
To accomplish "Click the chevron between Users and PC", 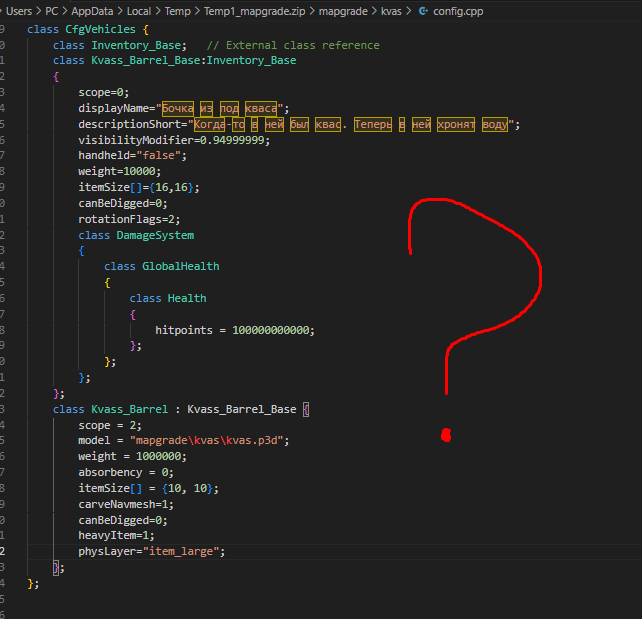I will 38,11.
